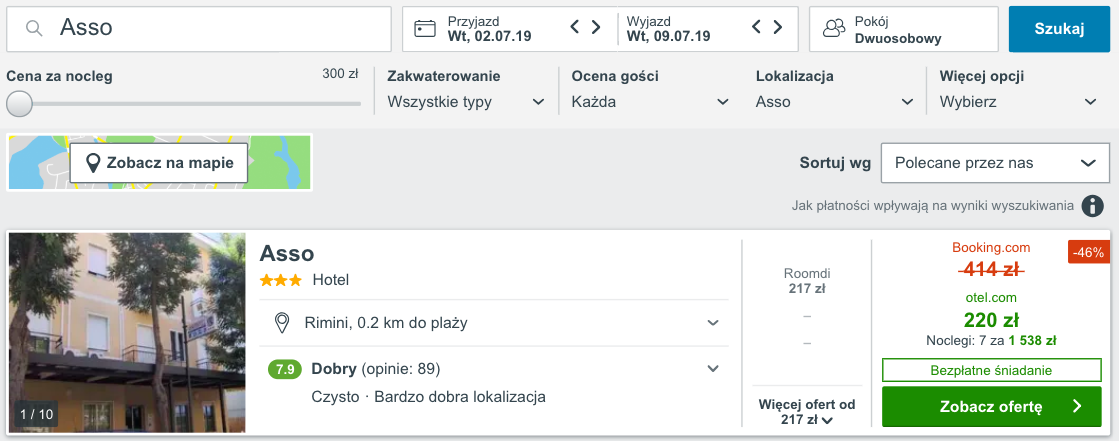Open the Lokalizacja dropdown
The height and width of the screenshot is (441, 1119).
pos(834,102)
